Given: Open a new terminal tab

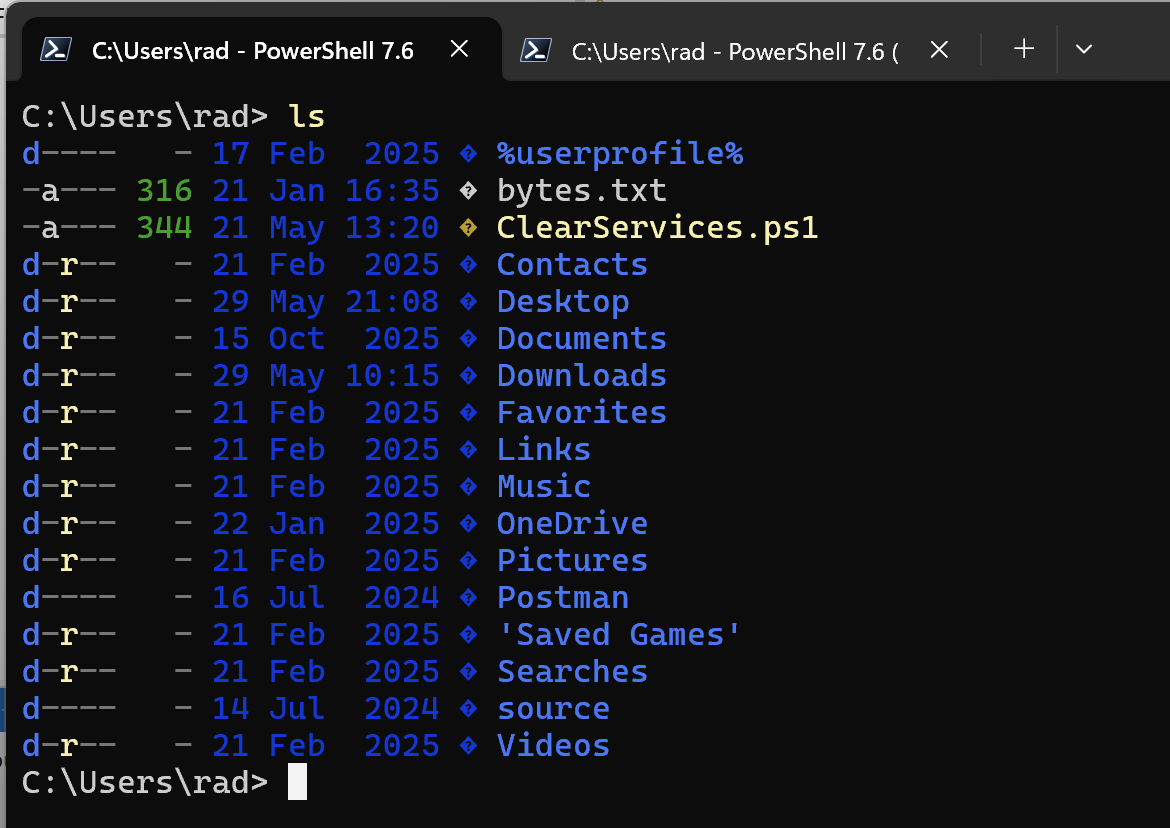Looking at the screenshot, I should click(x=1024, y=49).
